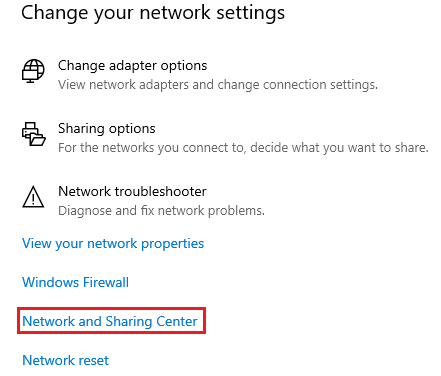Click the 'Change your network settings' heading
Image resolution: width=441 pixels, height=376 pixels.
153,13
